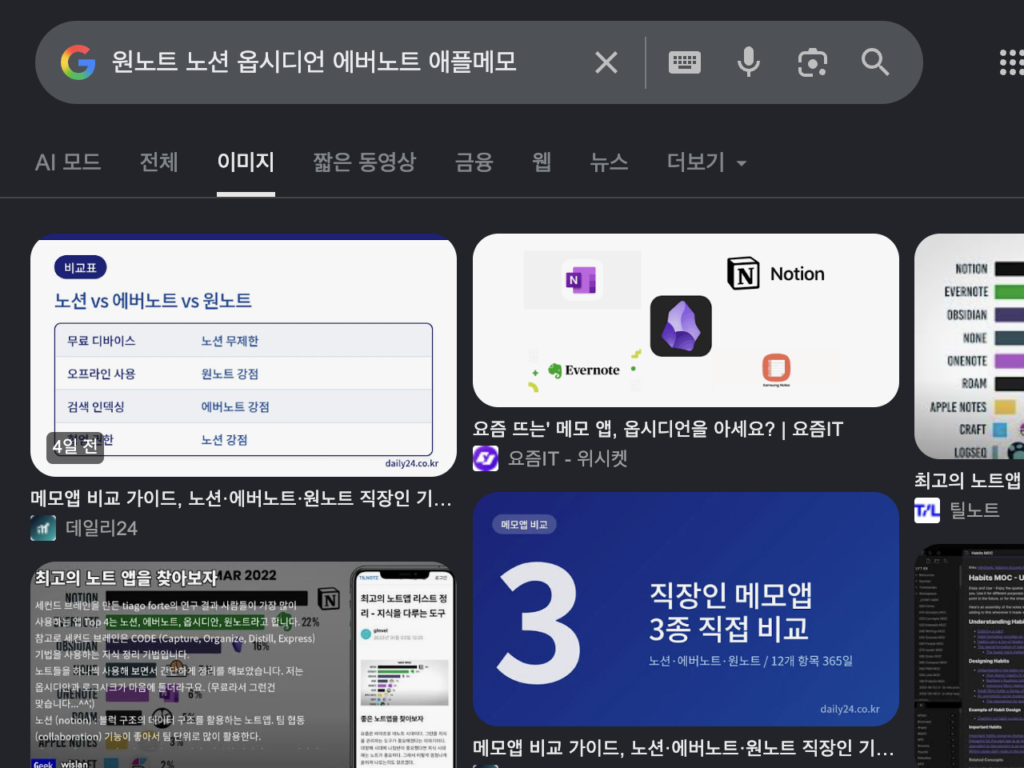Open 요즘 뜨는' 메모 앱 옵시디언 article link

coord(658,429)
